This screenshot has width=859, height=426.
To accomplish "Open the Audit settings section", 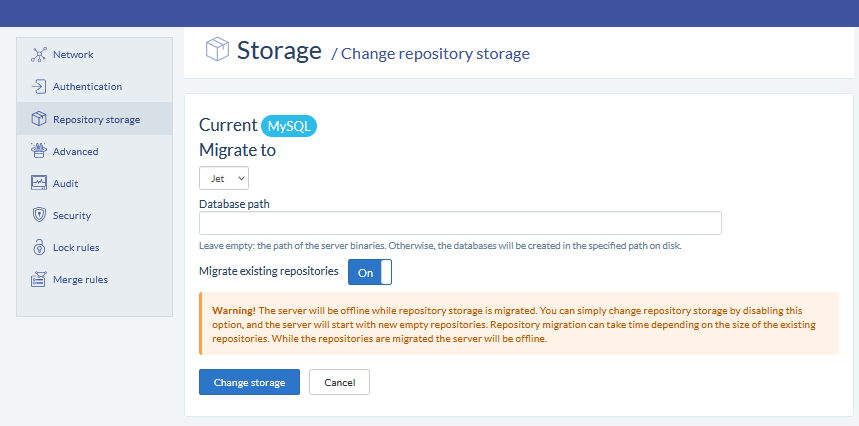I will click(x=65, y=183).
